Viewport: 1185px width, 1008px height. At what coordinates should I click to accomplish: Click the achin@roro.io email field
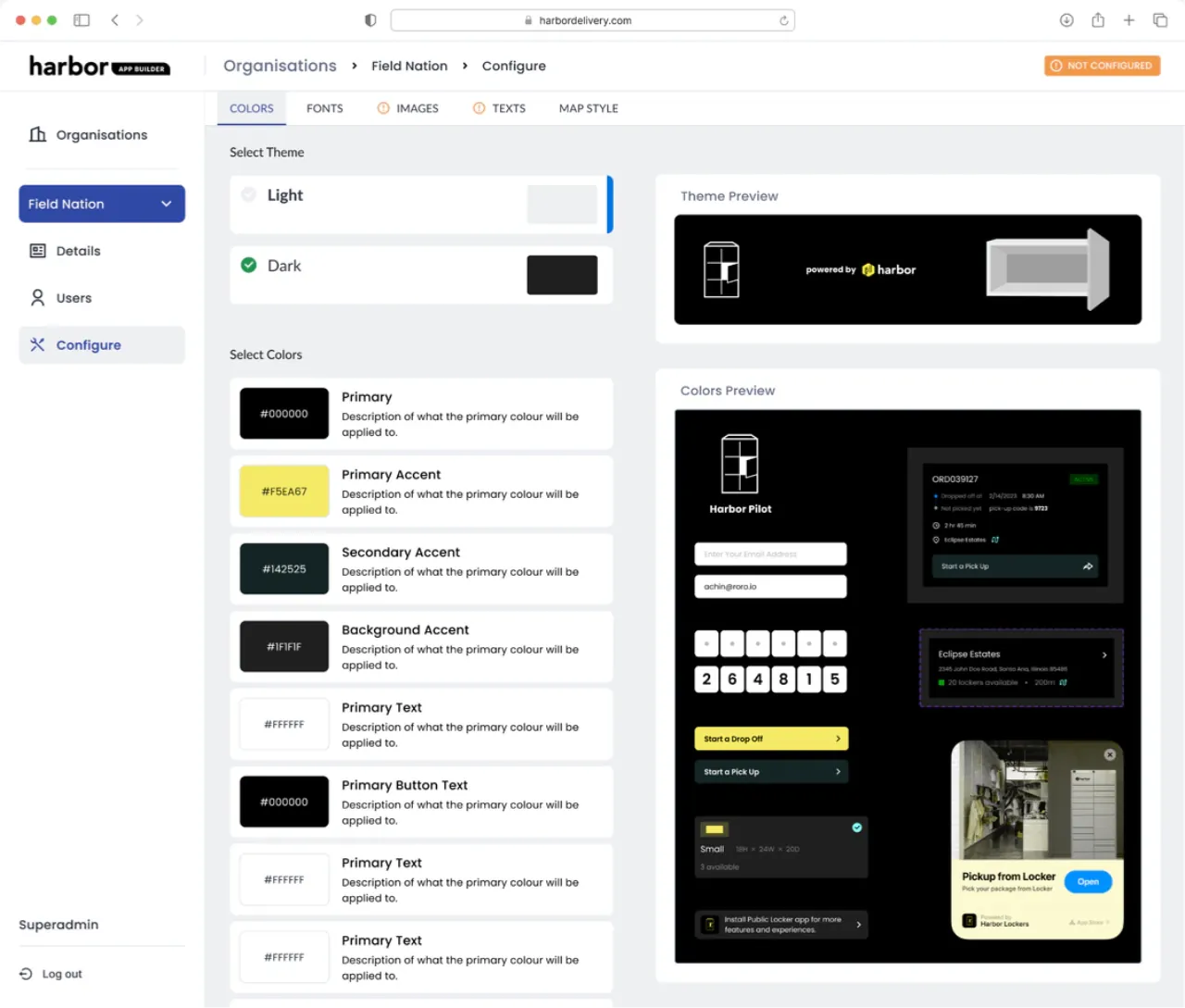[x=770, y=587]
